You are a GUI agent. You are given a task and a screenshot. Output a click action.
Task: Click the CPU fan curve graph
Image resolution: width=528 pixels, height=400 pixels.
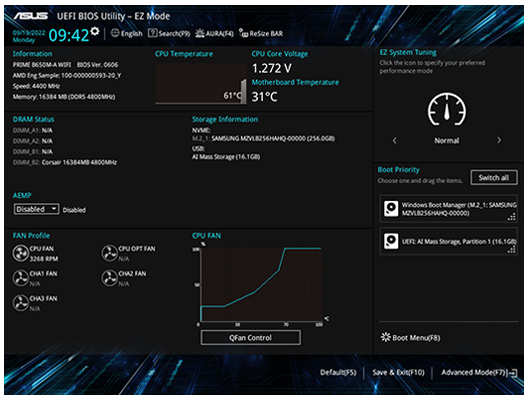click(261, 285)
